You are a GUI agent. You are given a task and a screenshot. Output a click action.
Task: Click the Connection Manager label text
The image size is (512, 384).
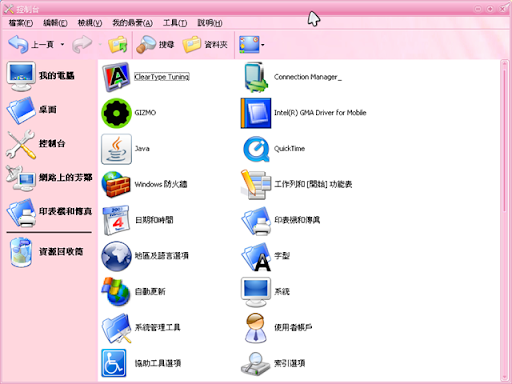pos(308,77)
